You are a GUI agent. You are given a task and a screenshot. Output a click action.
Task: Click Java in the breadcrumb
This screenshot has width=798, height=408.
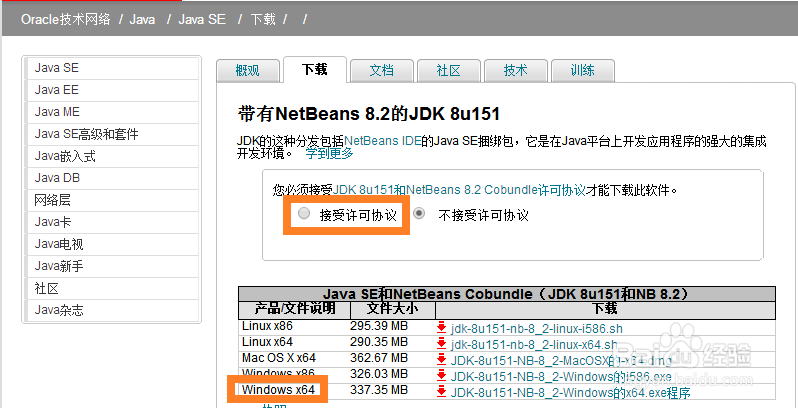(142, 20)
